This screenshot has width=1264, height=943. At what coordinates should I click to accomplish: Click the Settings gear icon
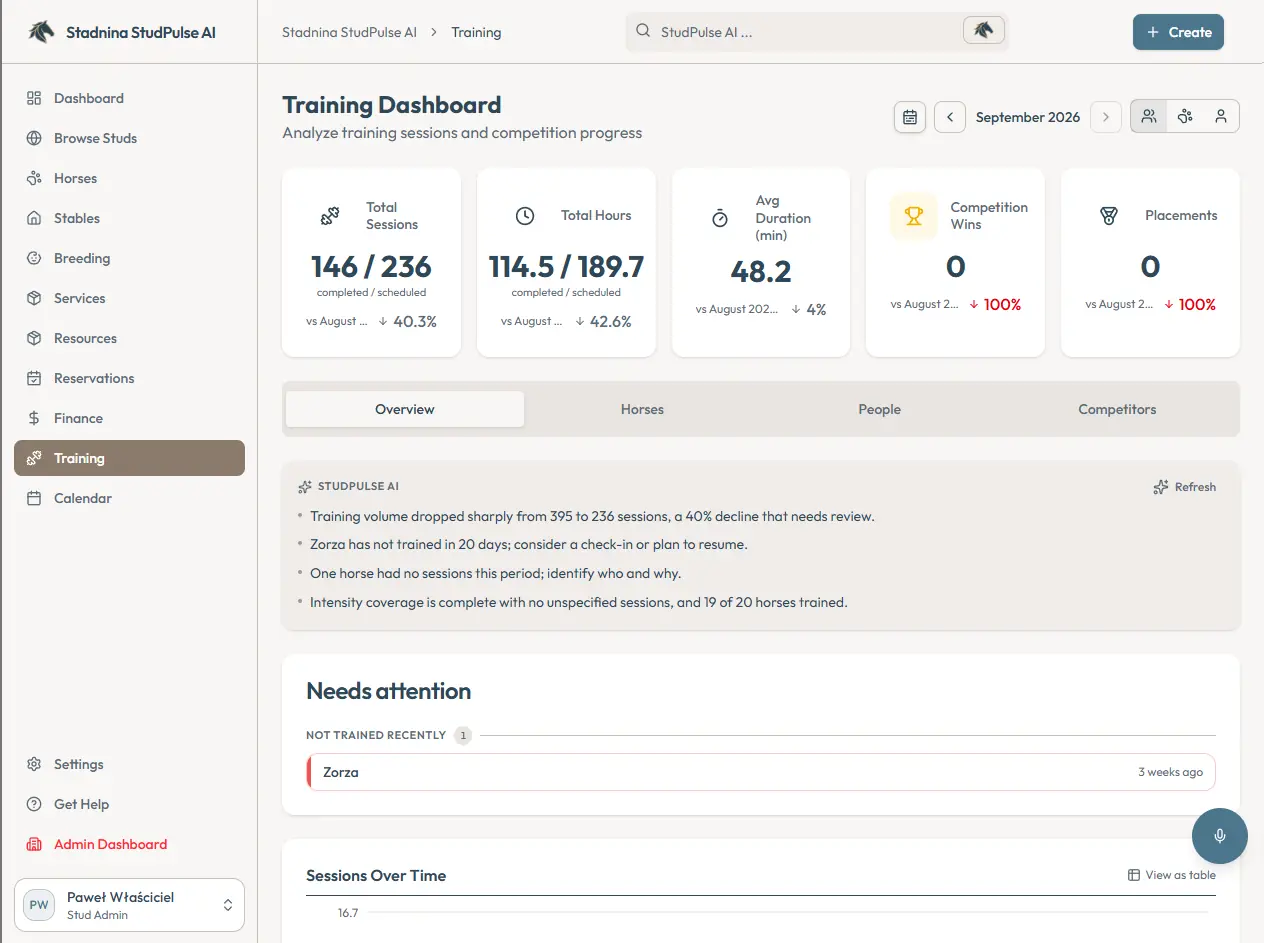click(34, 764)
